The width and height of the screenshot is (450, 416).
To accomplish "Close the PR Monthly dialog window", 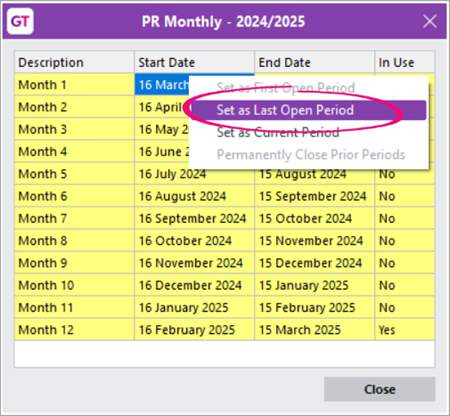I will 430,22.
